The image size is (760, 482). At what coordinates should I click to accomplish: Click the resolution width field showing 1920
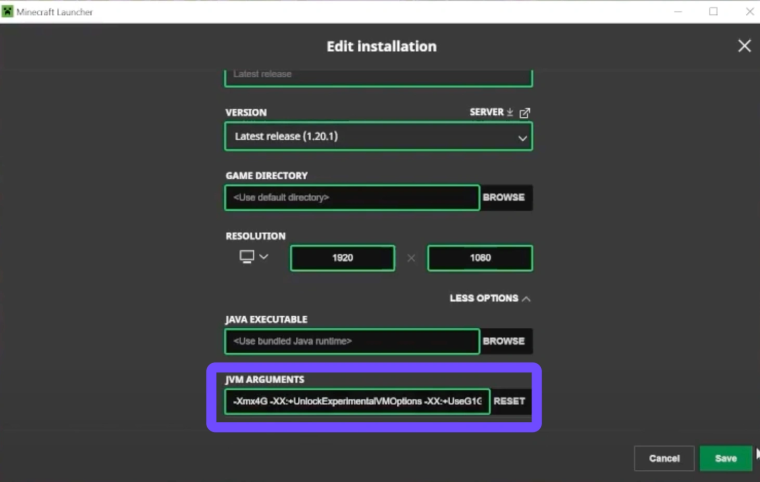(x=342, y=258)
